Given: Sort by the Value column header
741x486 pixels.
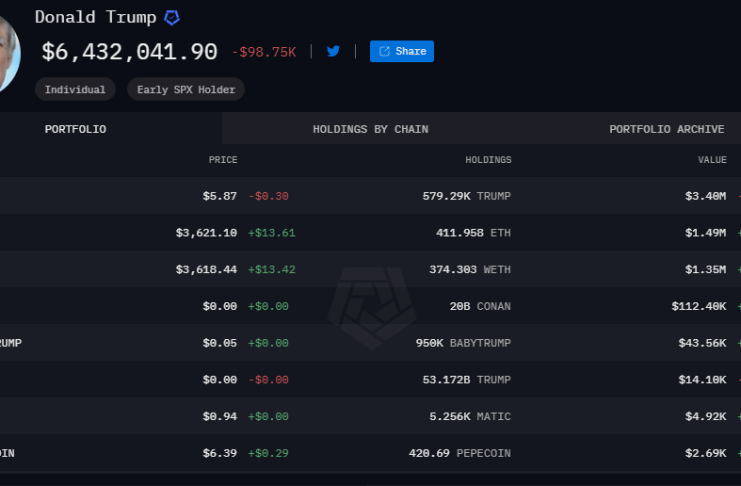Looking at the screenshot, I should click(x=712, y=160).
